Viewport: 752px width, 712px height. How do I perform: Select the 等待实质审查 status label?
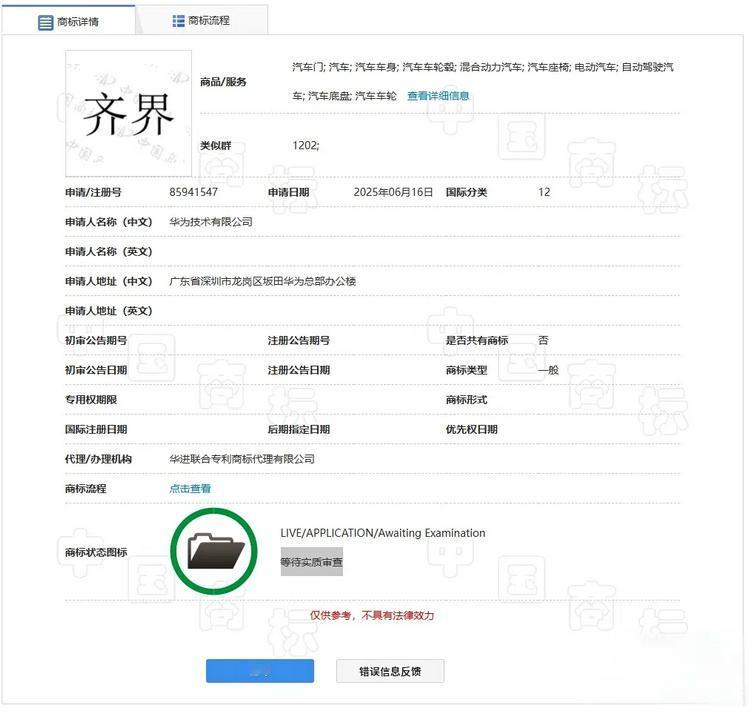(312, 561)
